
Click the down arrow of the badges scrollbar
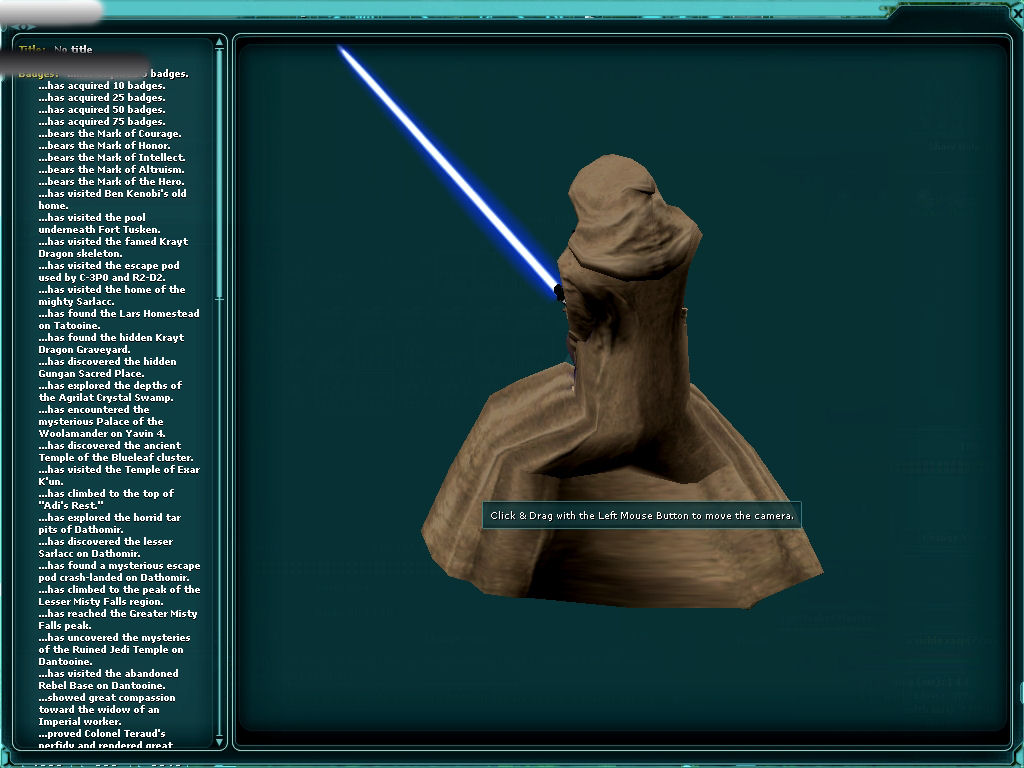219,741
